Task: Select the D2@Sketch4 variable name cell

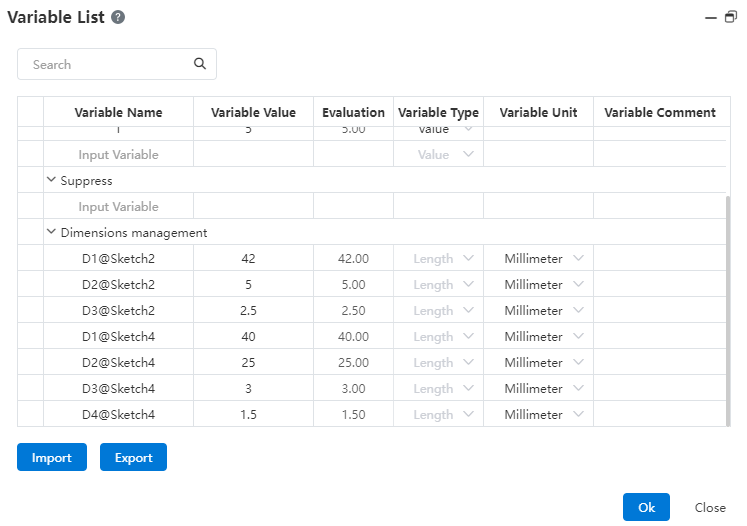Action: 118,362
